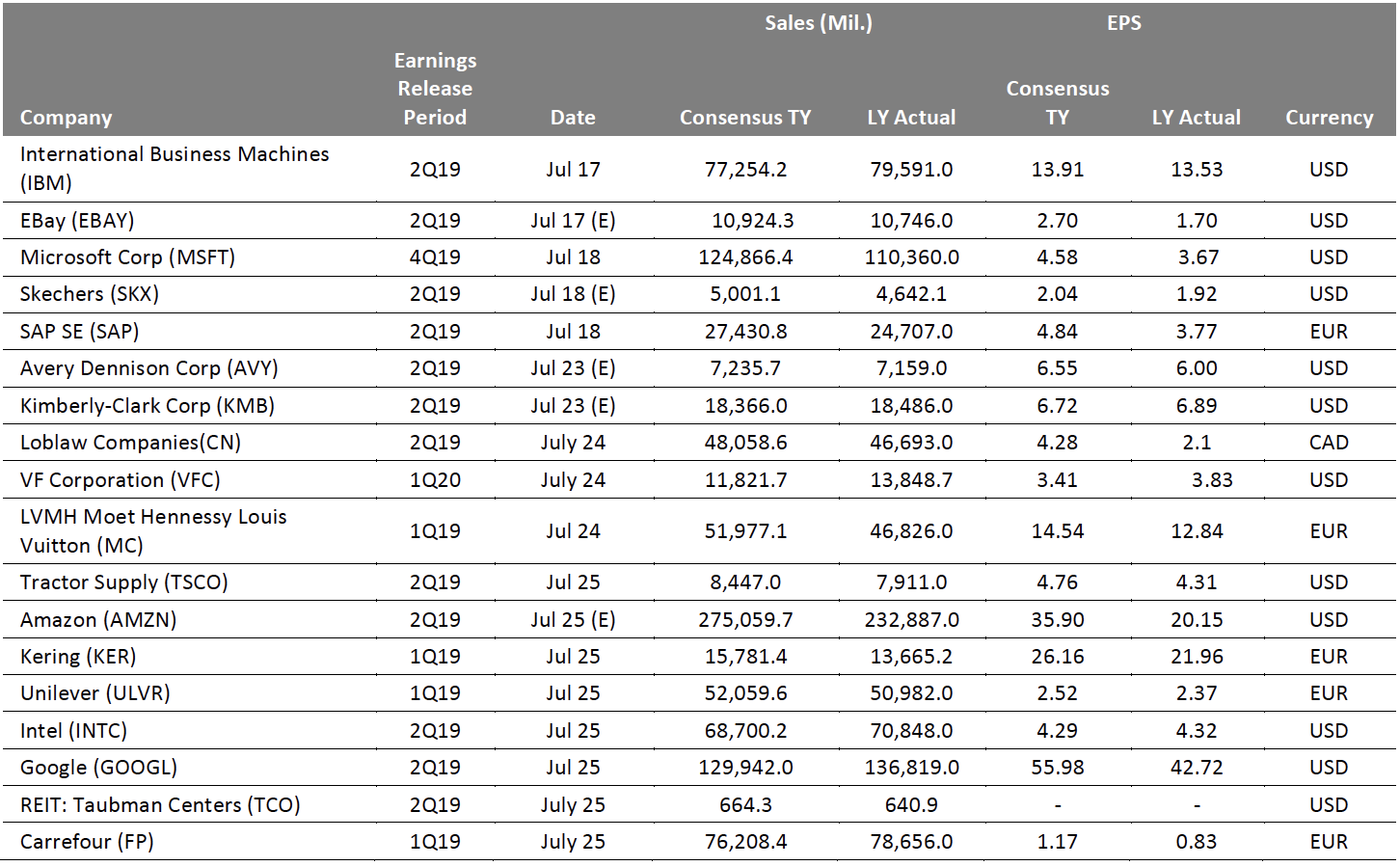Viewport: 1400px width, 866px height.
Task: Click Google EPS consensus 55.98
Action: (x=1057, y=768)
